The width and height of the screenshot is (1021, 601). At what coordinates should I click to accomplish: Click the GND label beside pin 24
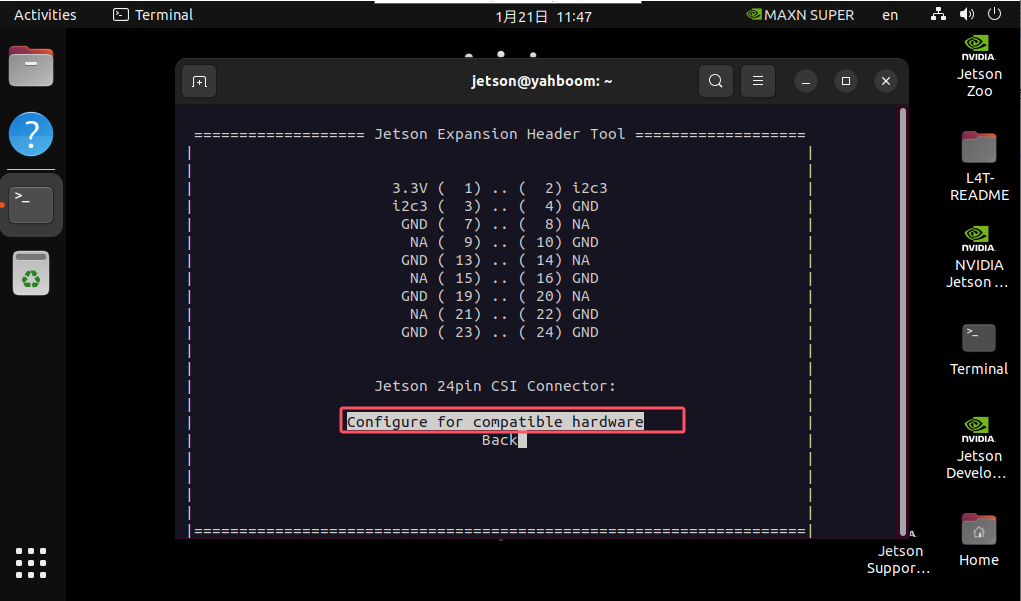(x=585, y=332)
